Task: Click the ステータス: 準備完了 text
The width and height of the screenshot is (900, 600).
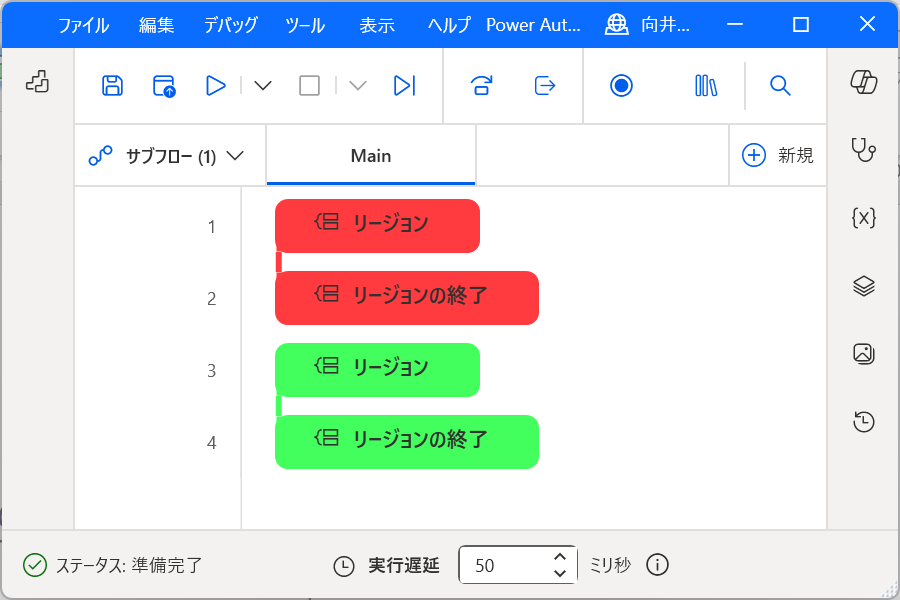Action: 129,566
